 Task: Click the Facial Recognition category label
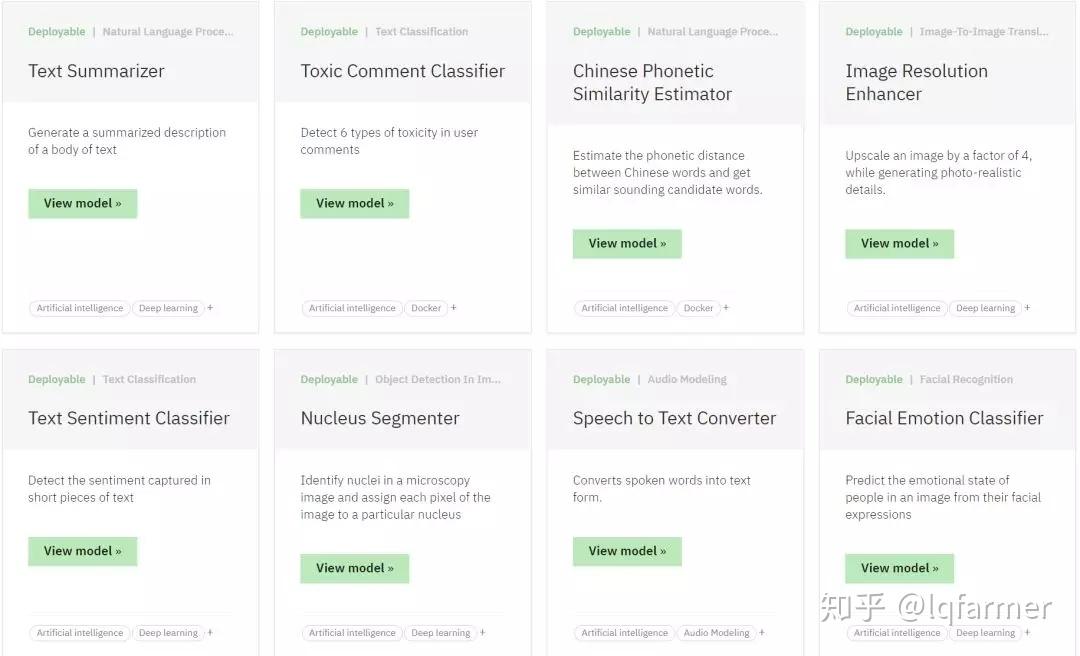966,380
